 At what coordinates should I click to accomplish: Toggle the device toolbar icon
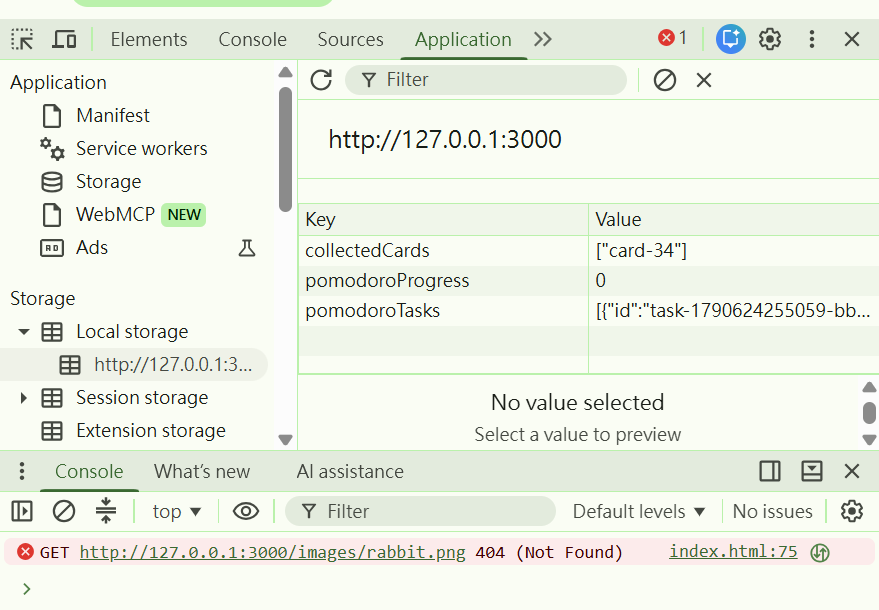coord(64,39)
